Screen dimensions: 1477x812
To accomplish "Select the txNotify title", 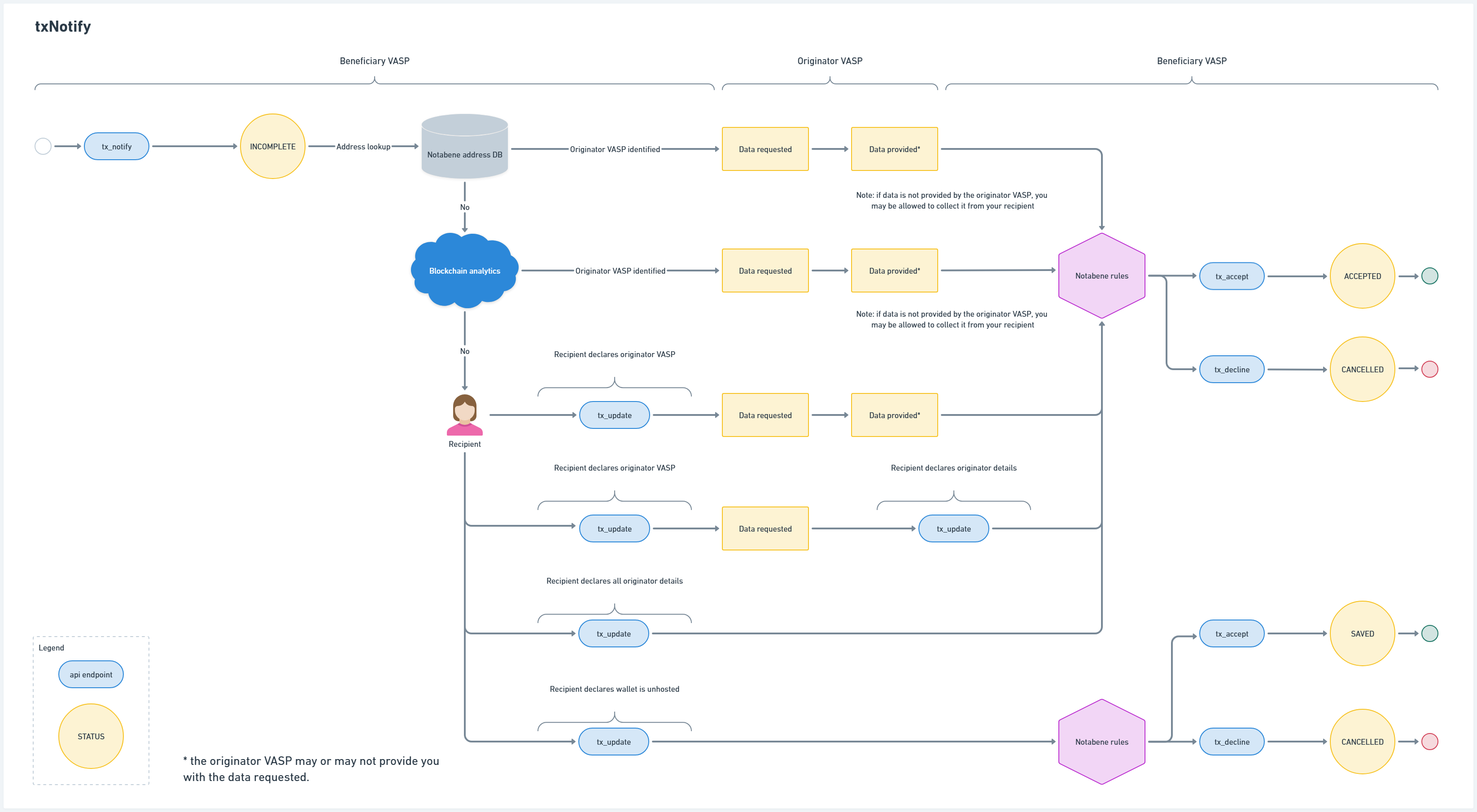I will pos(62,26).
